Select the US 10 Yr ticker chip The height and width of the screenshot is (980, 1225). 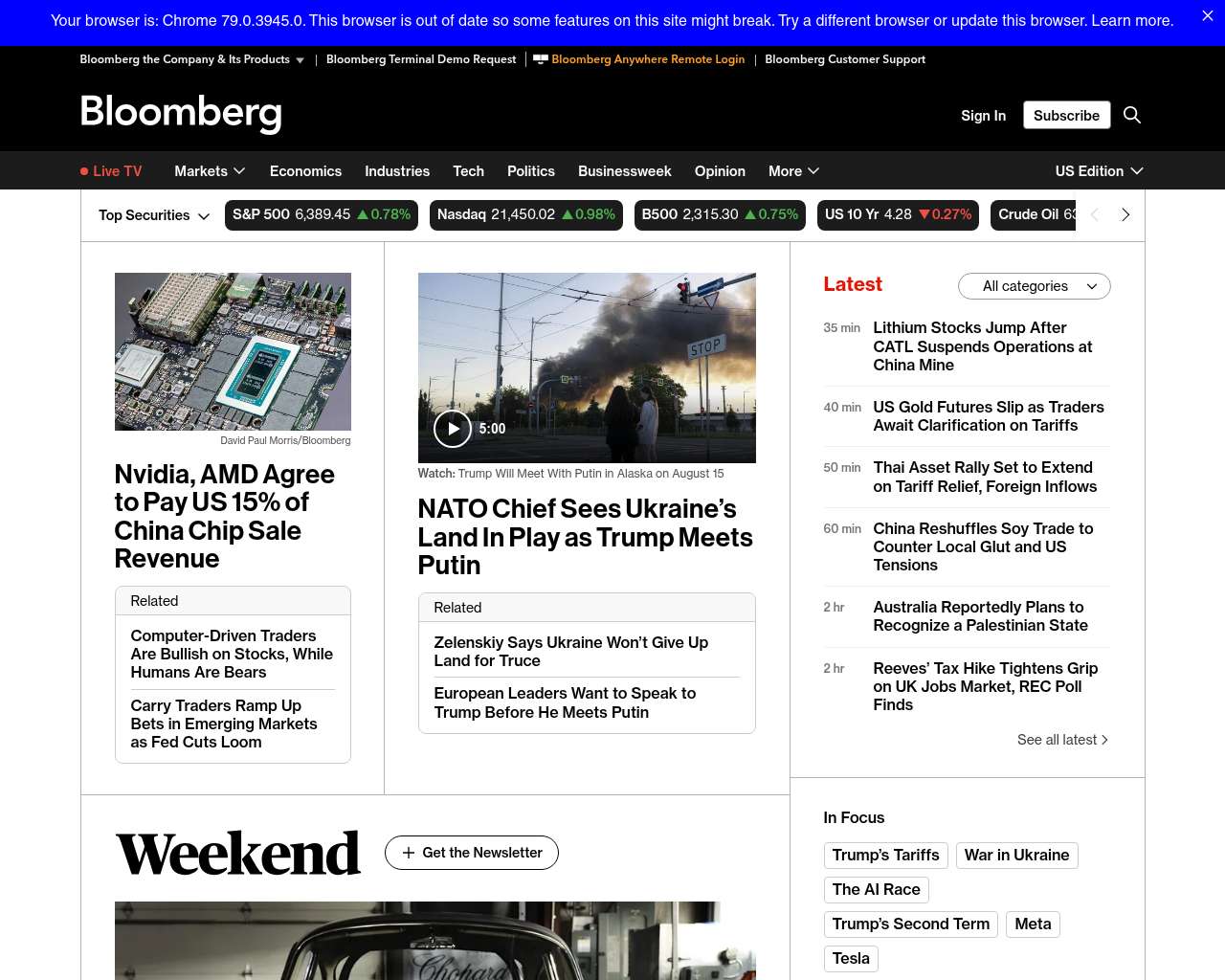(898, 214)
